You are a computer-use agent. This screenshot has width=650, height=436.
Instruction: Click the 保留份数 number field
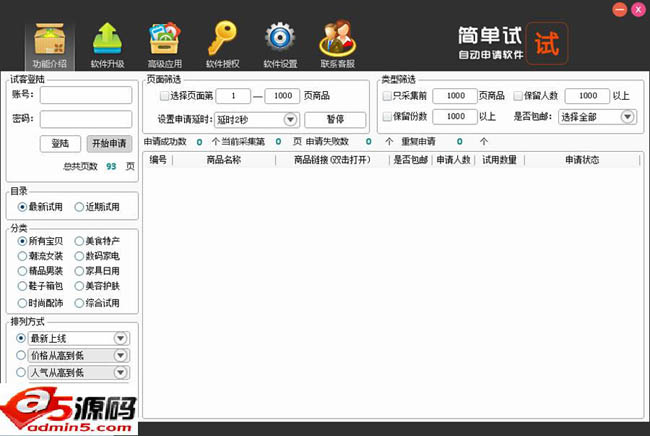pos(455,116)
